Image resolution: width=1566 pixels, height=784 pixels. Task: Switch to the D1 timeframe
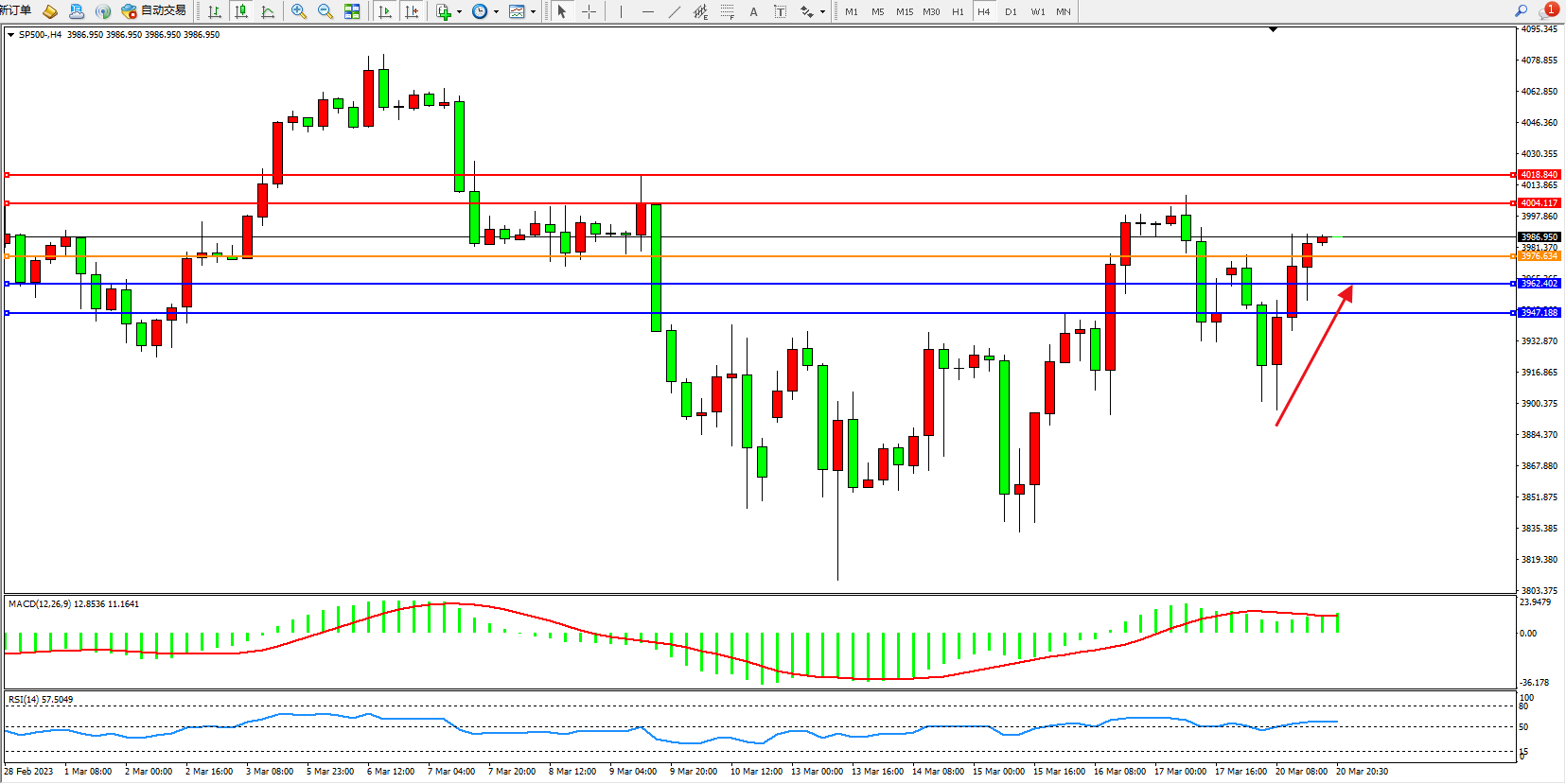click(x=1011, y=11)
